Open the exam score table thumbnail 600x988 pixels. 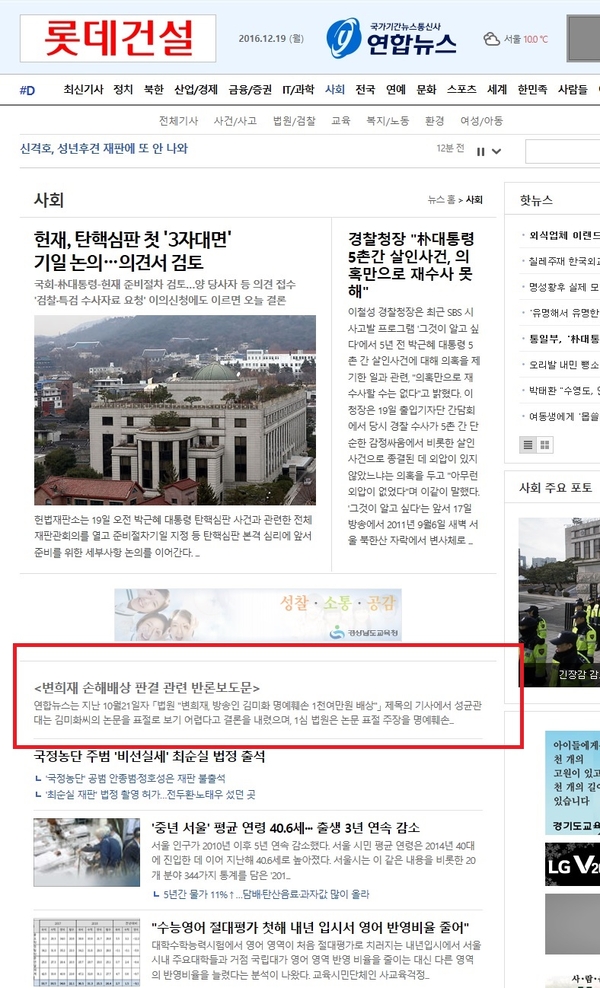click(x=87, y=952)
